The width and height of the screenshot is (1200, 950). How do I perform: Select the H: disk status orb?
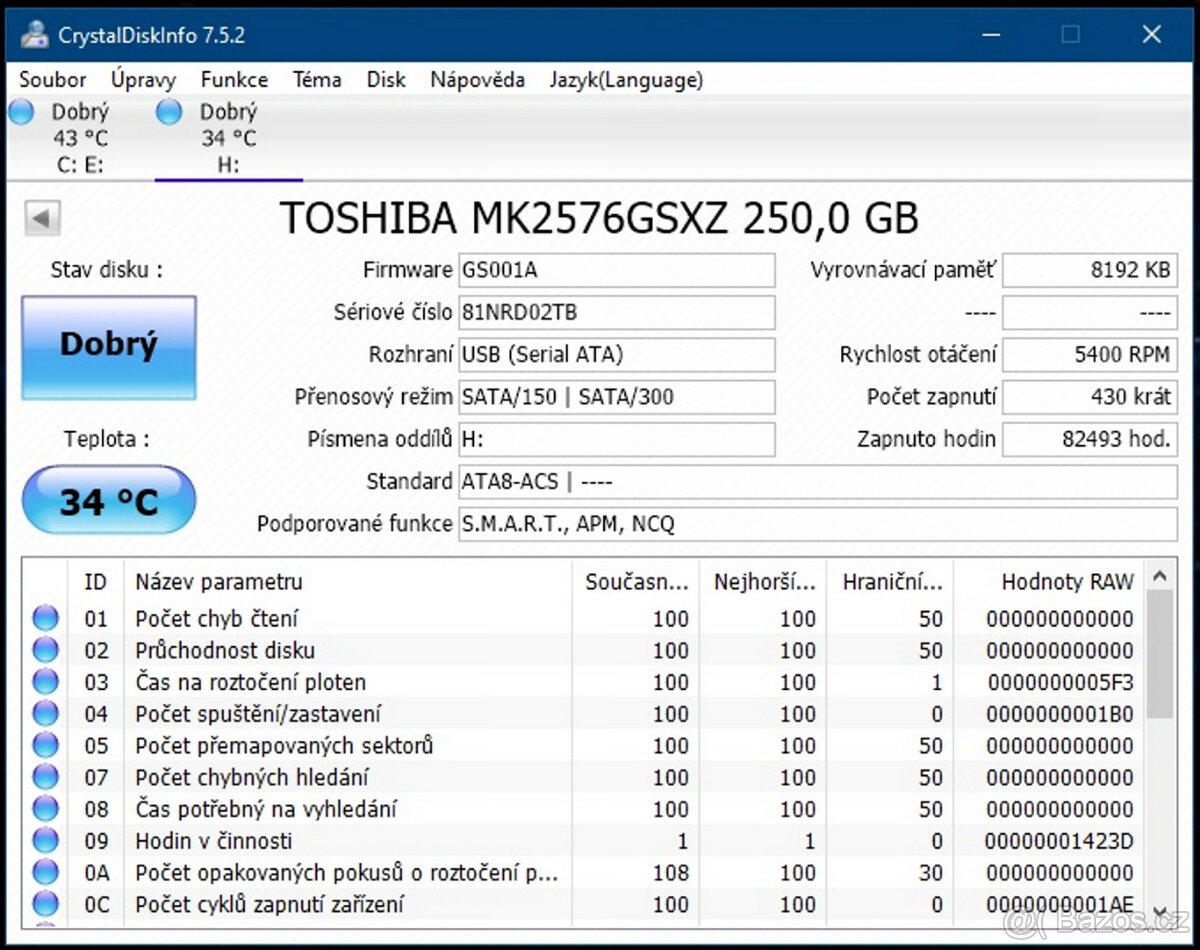[169, 112]
